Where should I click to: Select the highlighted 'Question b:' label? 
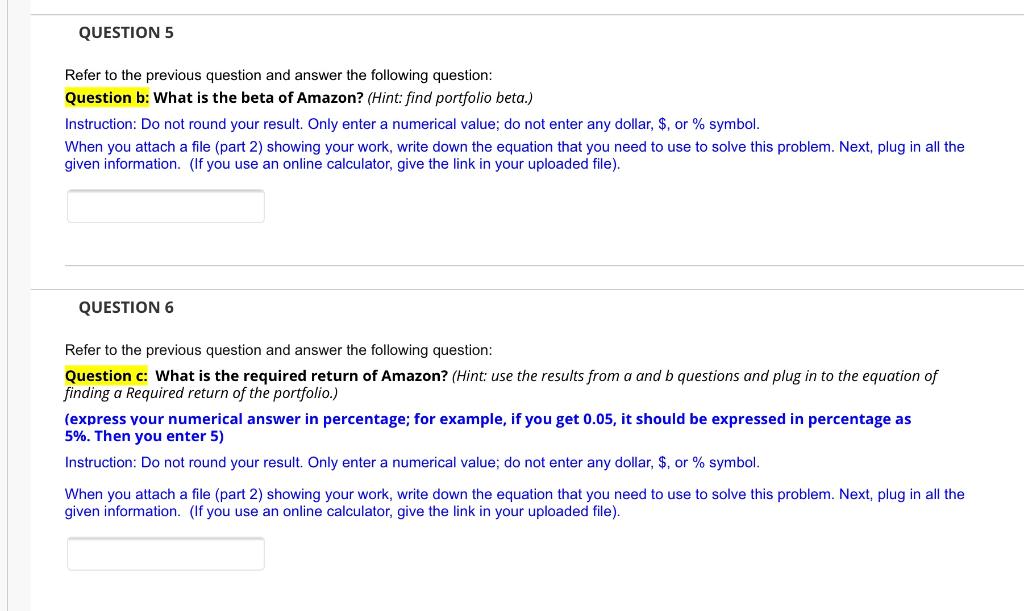(107, 98)
